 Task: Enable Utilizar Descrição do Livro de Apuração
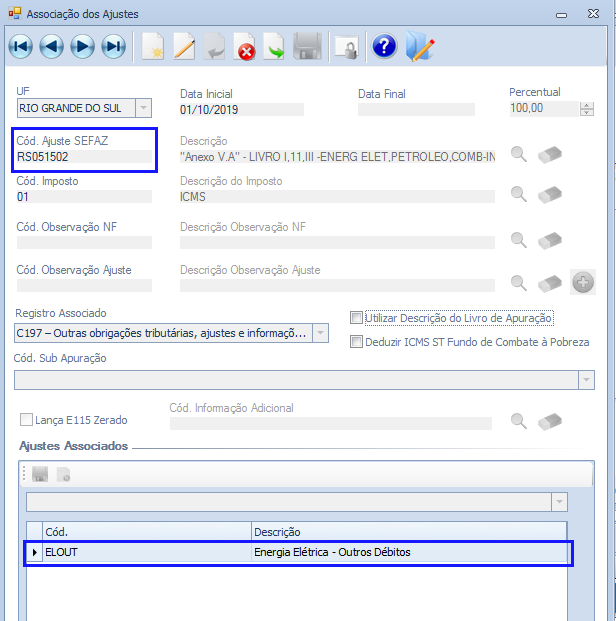356,318
